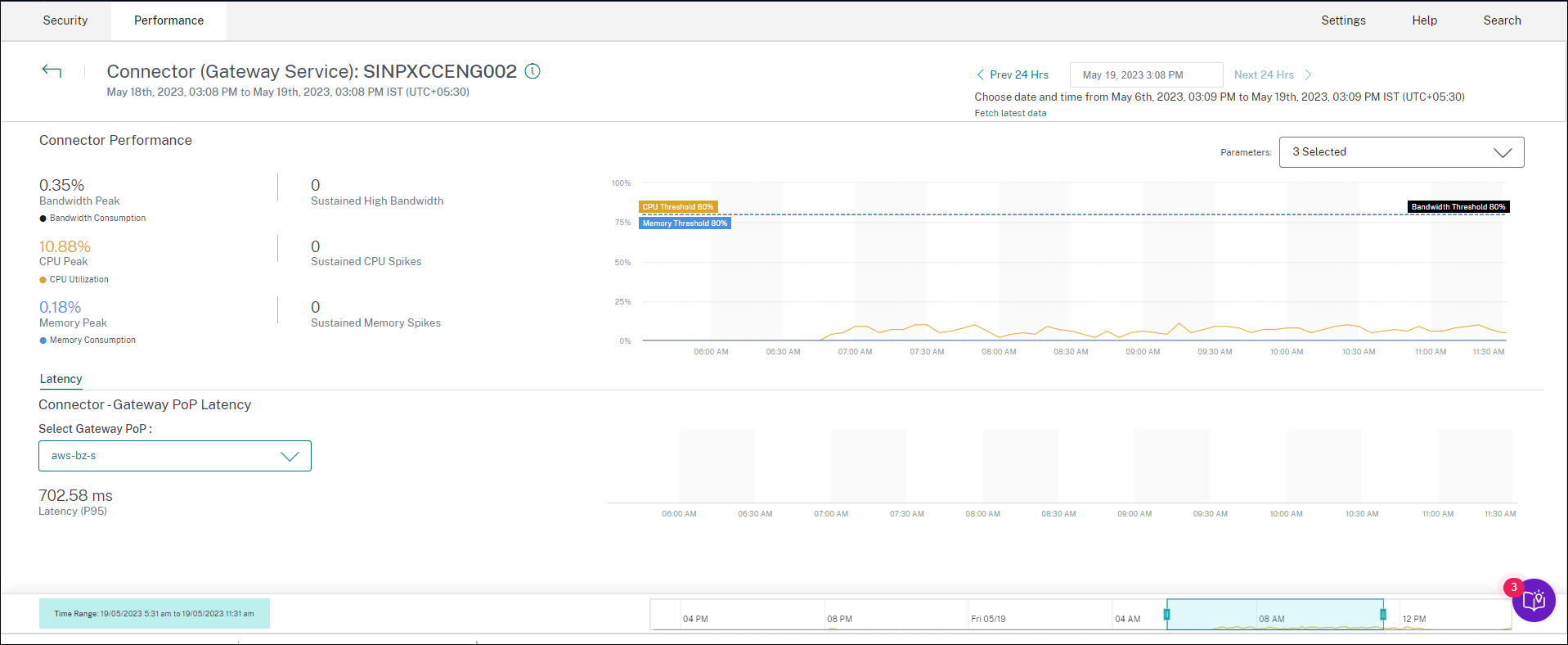Click the Prev 24 Hrs left chevron
Image resolution: width=1568 pixels, height=645 pixels.
(980, 74)
